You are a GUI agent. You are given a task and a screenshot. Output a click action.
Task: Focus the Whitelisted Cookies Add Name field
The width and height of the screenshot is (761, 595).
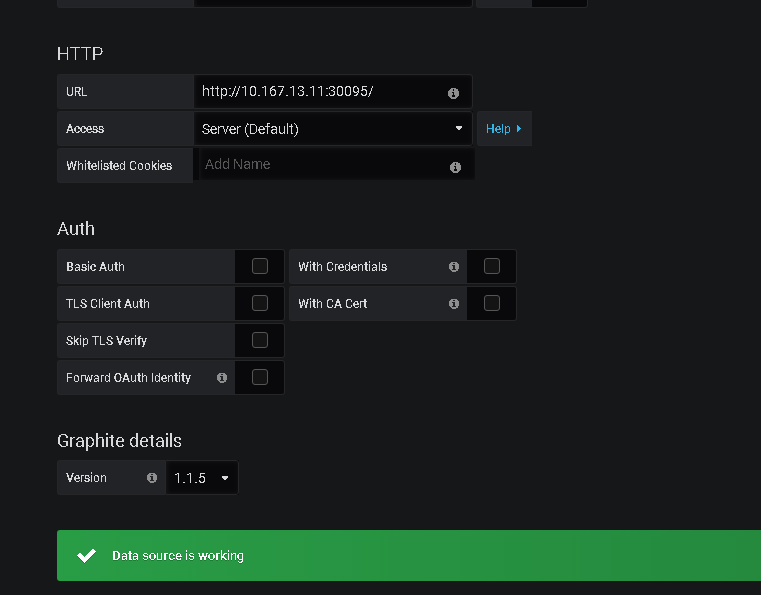[322, 165]
